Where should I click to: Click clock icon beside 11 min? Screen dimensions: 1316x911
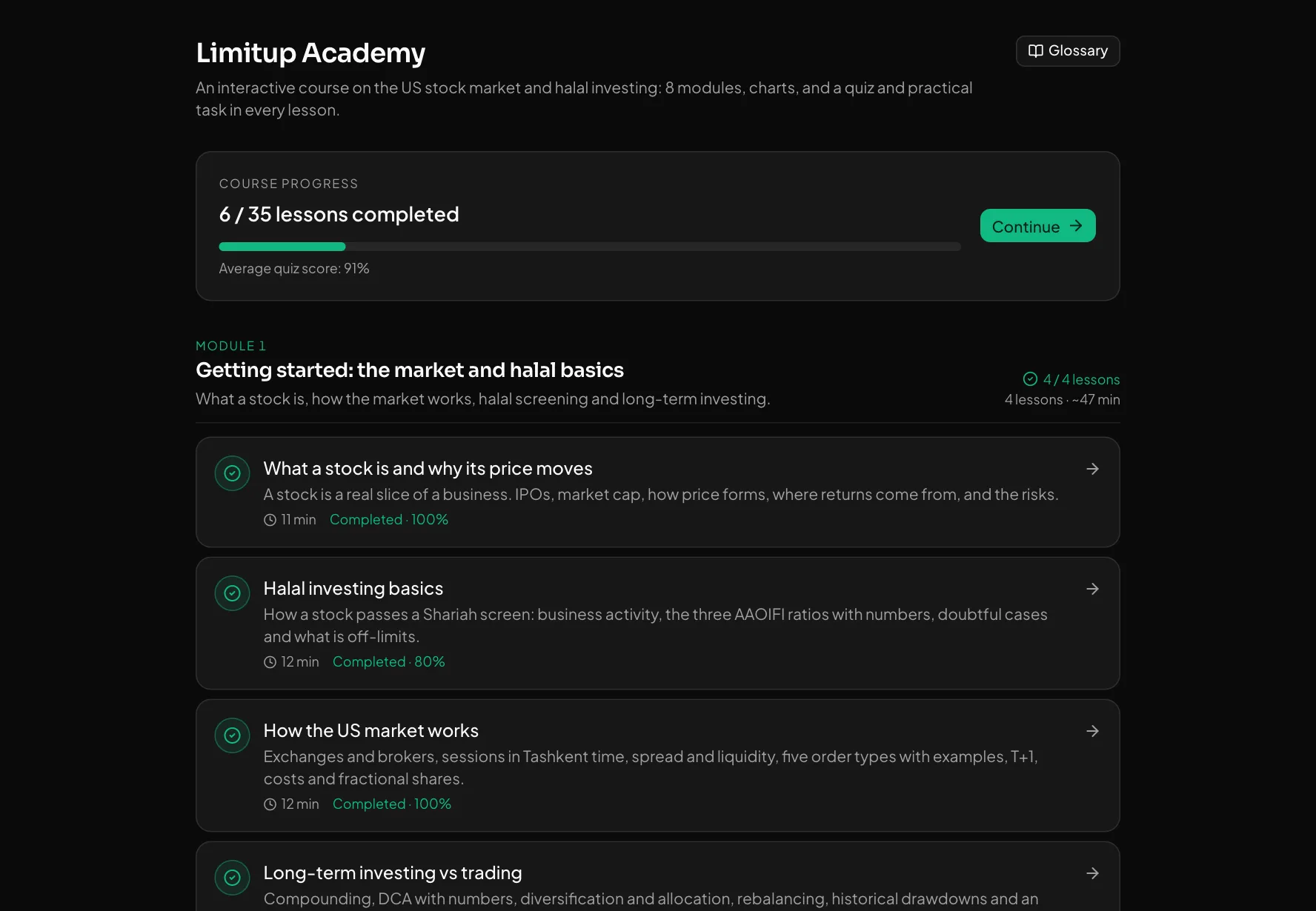click(x=270, y=520)
